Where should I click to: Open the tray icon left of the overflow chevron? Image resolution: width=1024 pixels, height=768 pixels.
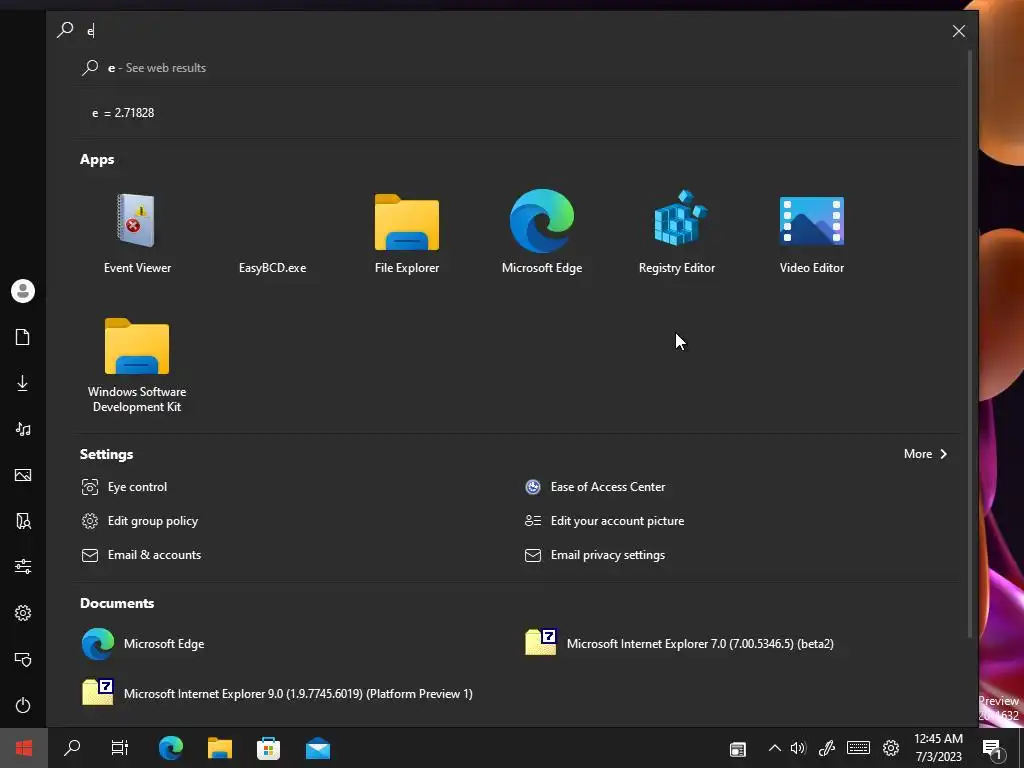click(x=738, y=749)
